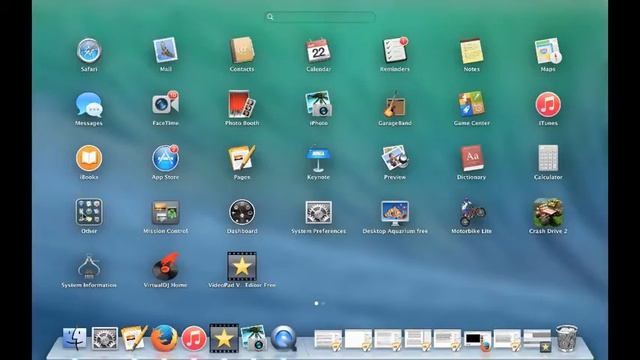
Task: Select first Launchpad page dot
Action: 316,303
